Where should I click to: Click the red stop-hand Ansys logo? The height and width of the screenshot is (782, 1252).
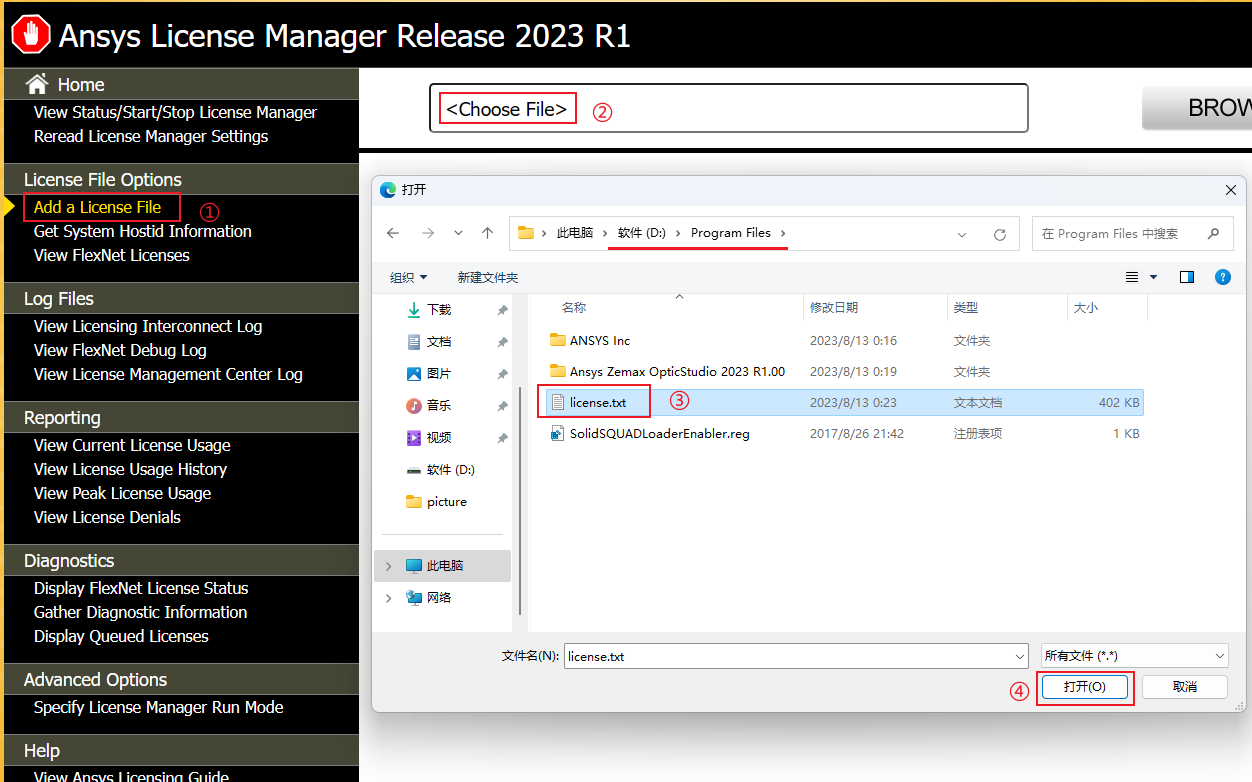coord(31,34)
